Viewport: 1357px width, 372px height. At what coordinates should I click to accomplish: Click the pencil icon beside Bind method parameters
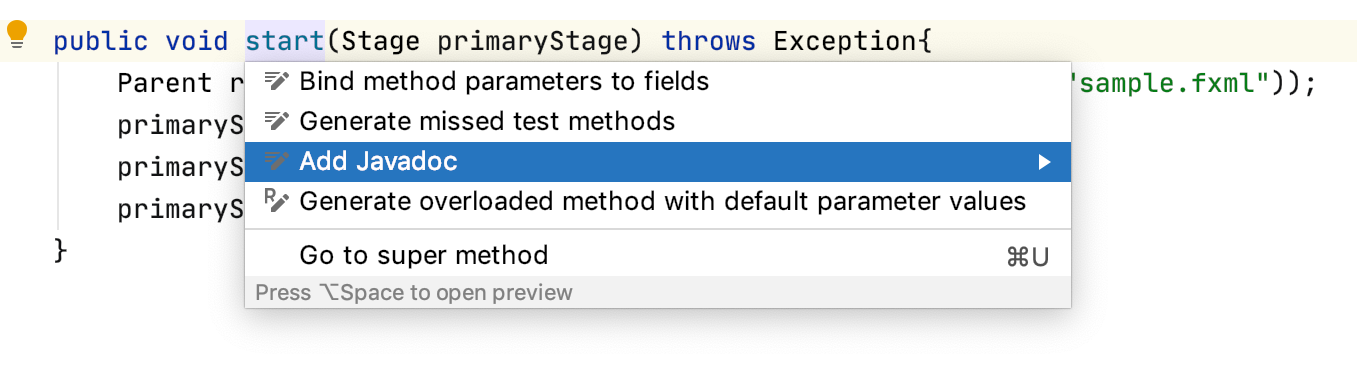(x=276, y=81)
